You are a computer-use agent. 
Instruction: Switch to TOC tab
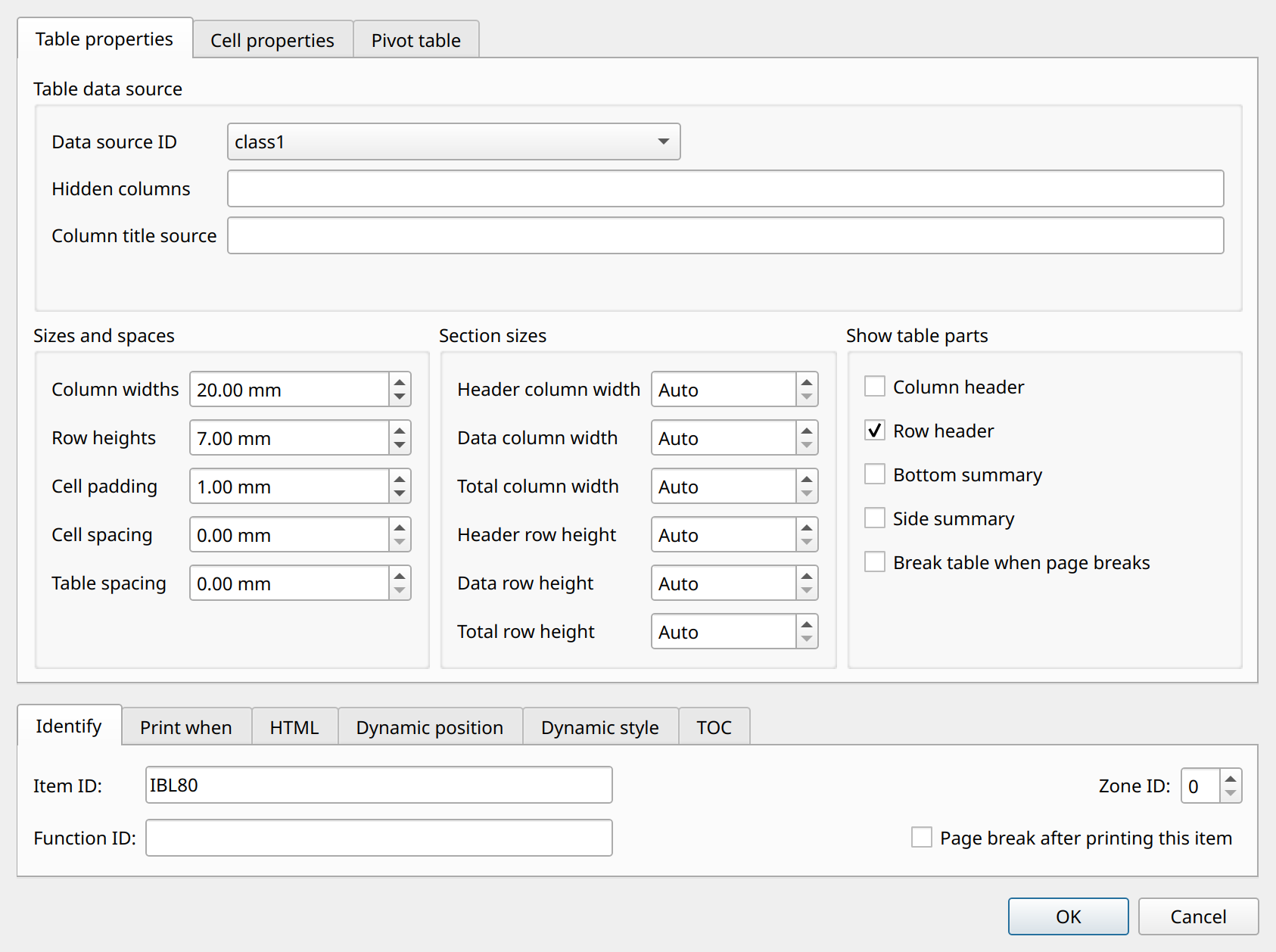click(714, 727)
